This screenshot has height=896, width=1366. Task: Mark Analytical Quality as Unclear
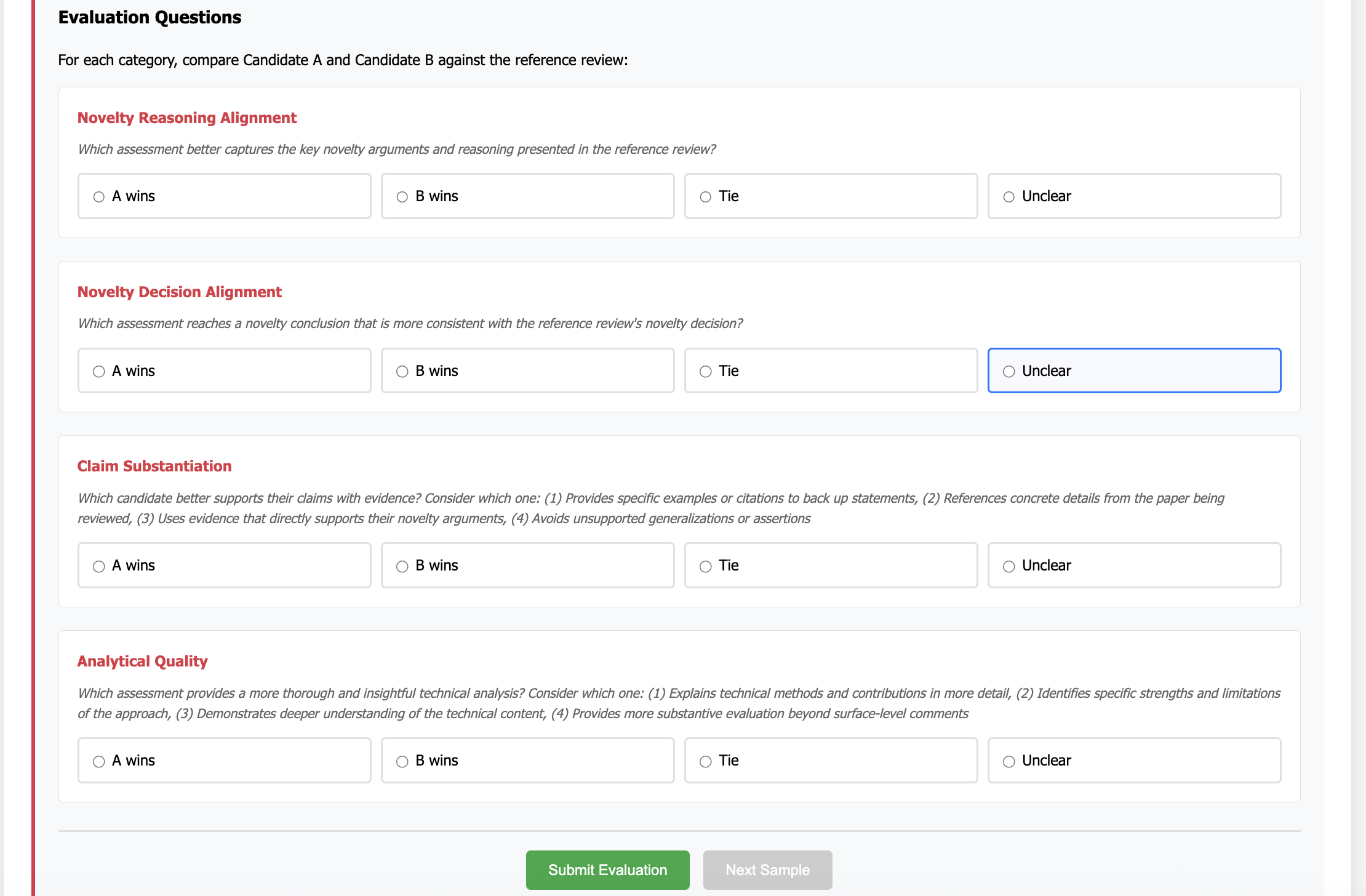click(1009, 761)
